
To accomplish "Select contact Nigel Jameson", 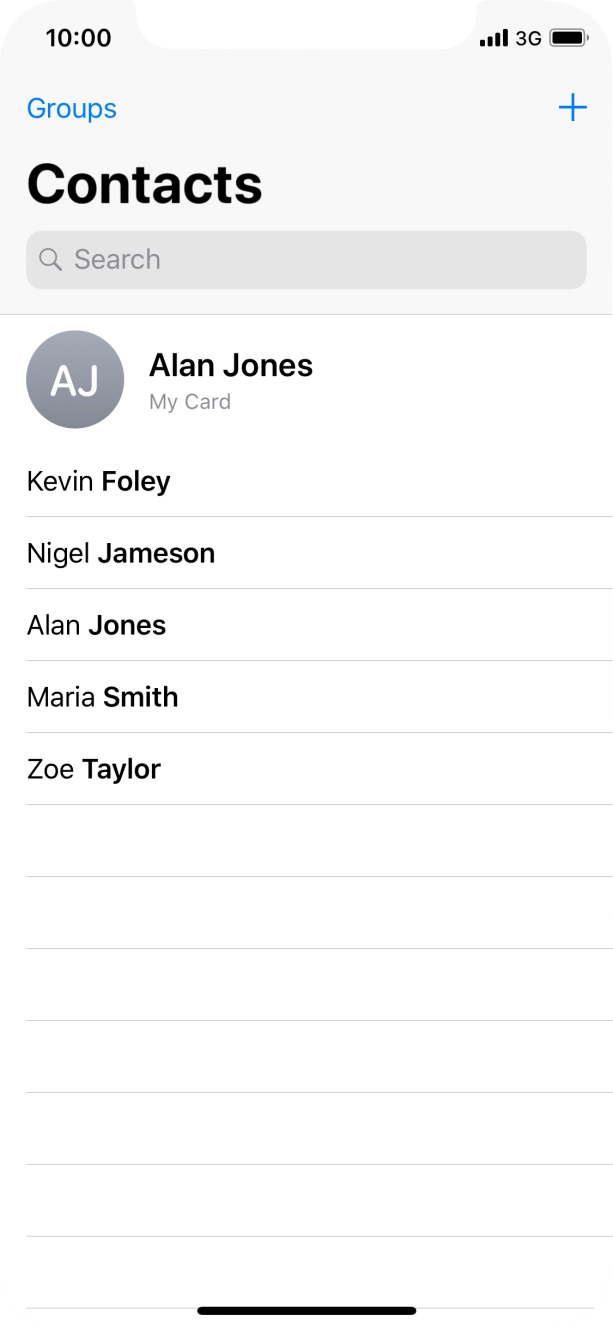I will [121, 553].
